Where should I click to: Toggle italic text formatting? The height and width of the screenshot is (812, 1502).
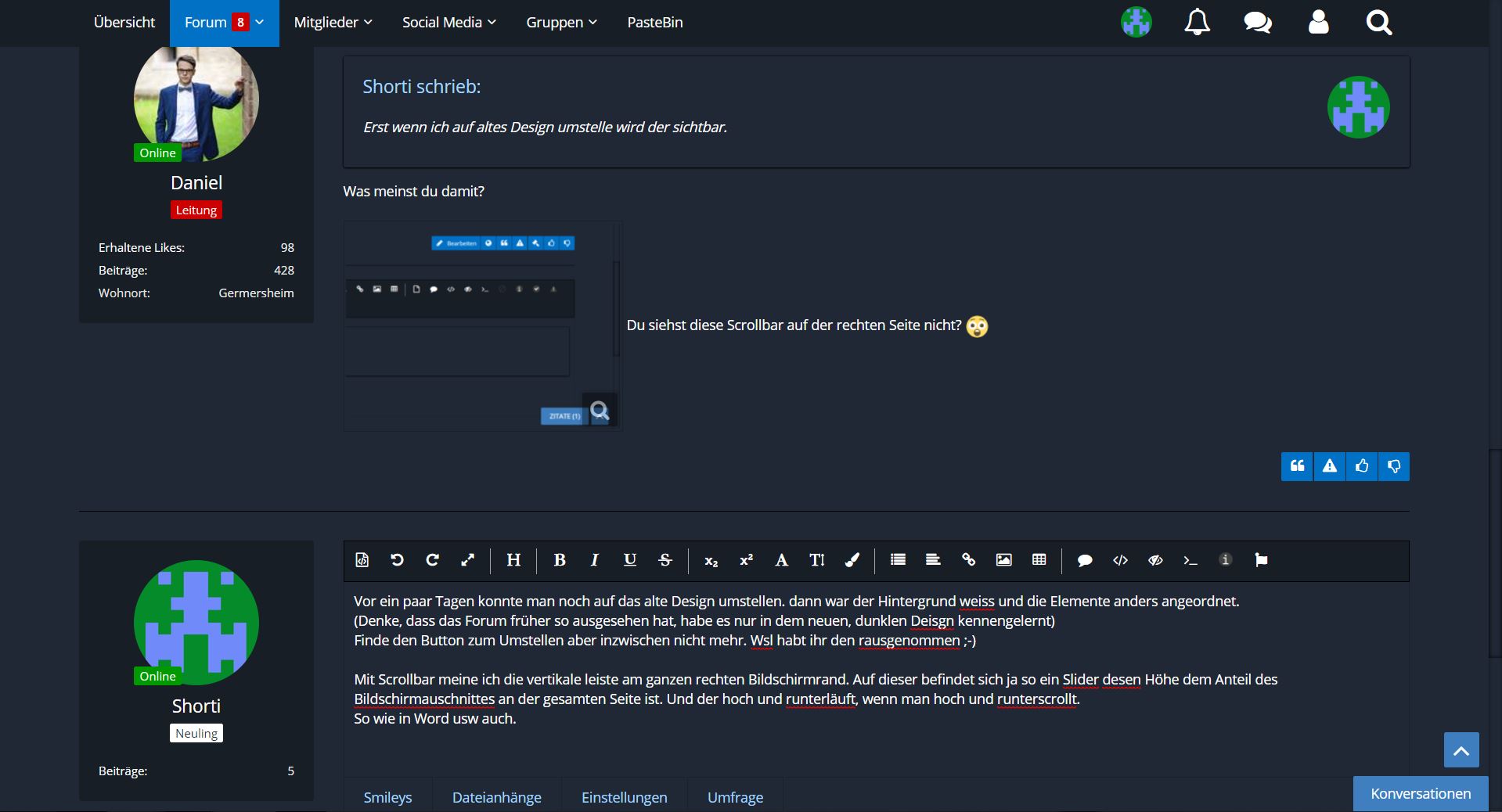[x=595, y=560]
